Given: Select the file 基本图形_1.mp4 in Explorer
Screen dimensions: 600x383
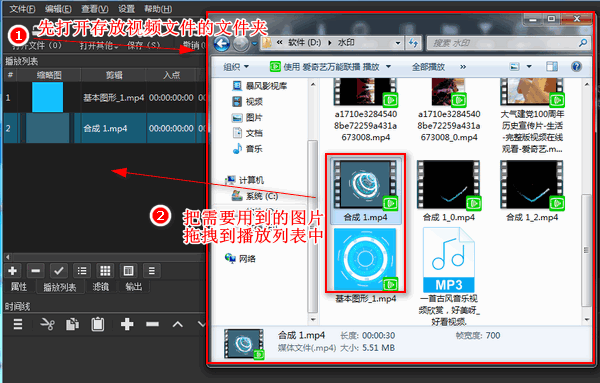Looking at the screenshot, I should [365, 266].
